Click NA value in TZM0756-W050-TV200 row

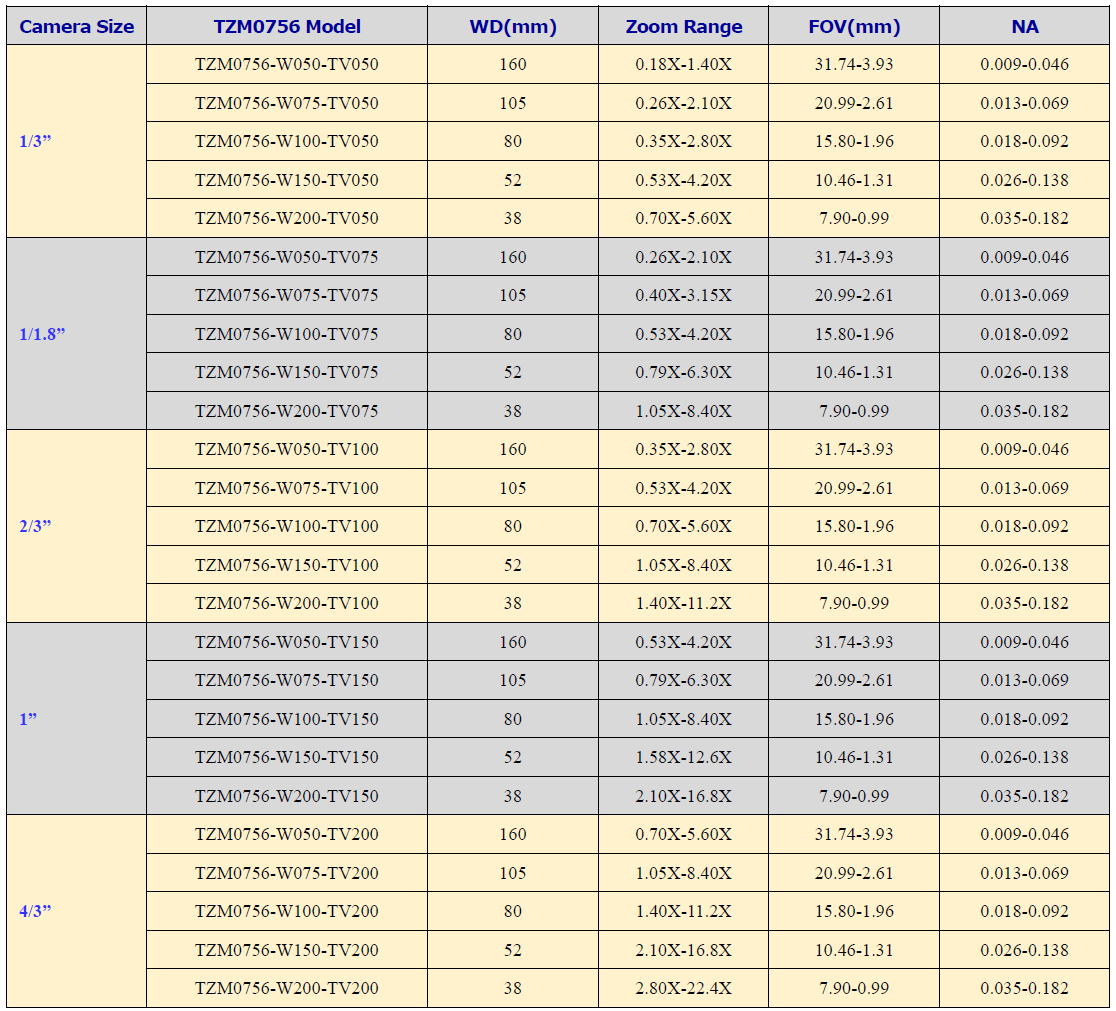(1024, 834)
